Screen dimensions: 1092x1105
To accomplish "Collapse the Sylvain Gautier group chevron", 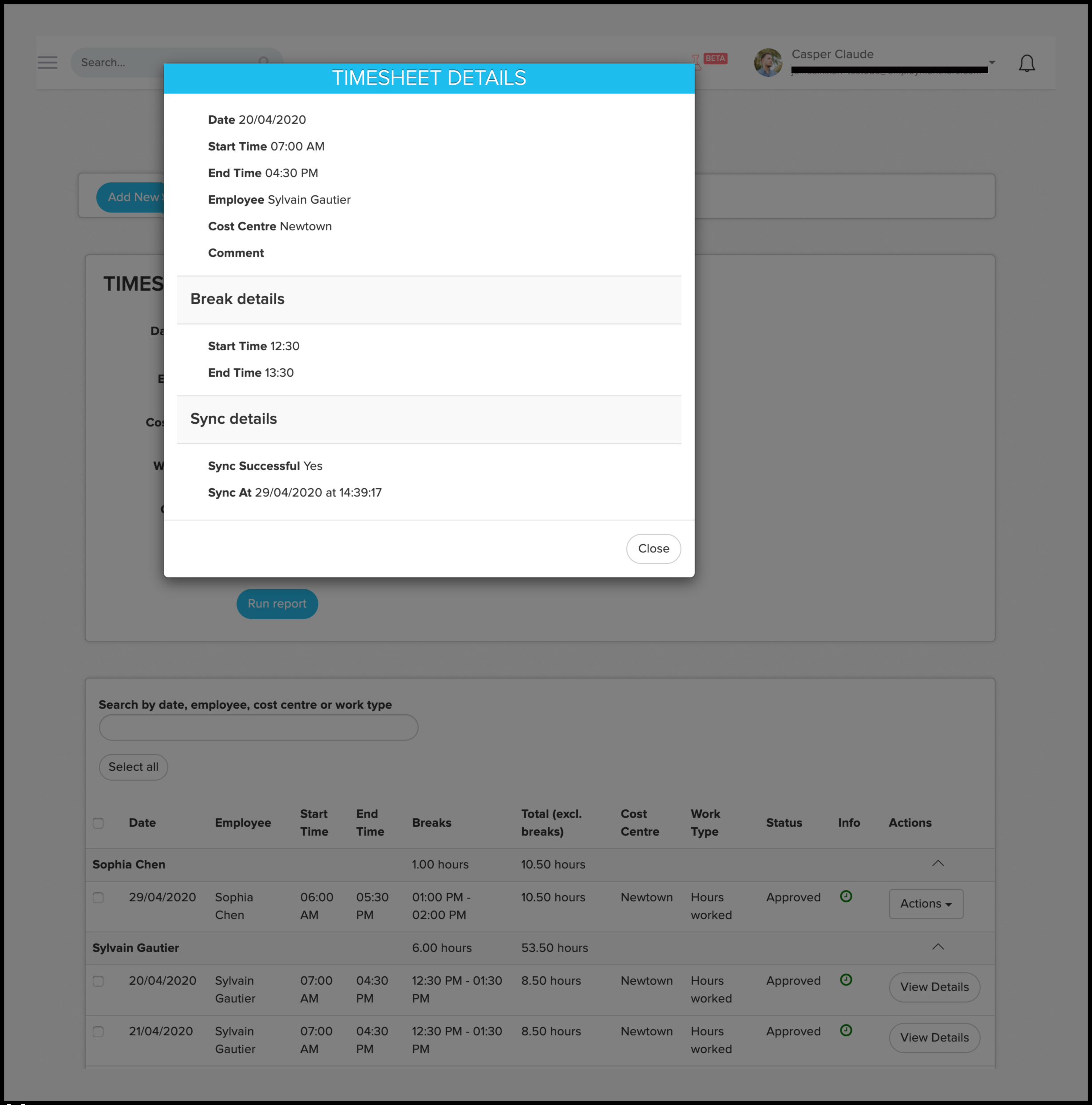I will pos(938,947).
